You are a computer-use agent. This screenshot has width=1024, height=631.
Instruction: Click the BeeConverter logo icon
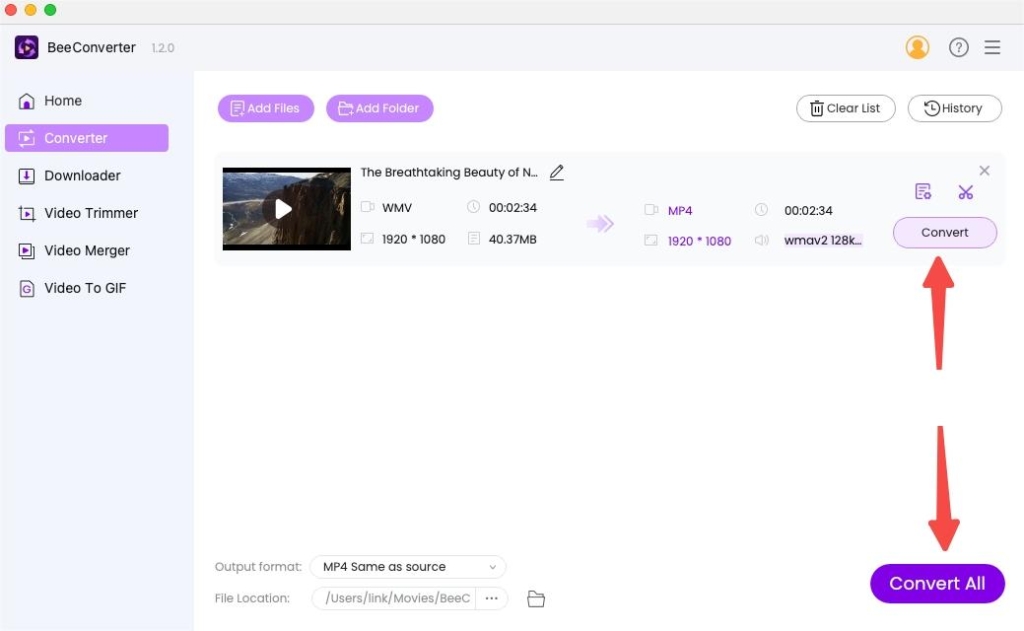[x=26, y=47]
